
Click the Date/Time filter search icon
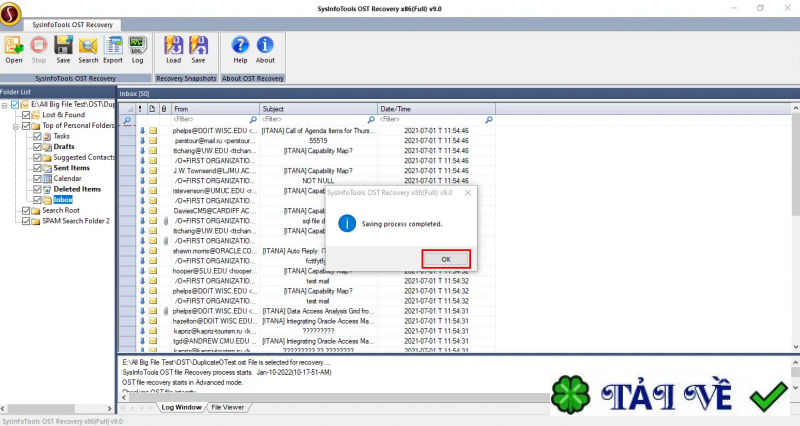pyautogui.click(x=489, y=119)
